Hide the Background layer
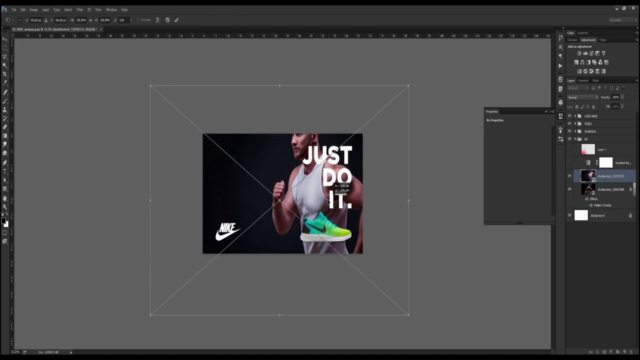Image resolution: width=640 pixels, height=360 pixels. tap(570, 216)
